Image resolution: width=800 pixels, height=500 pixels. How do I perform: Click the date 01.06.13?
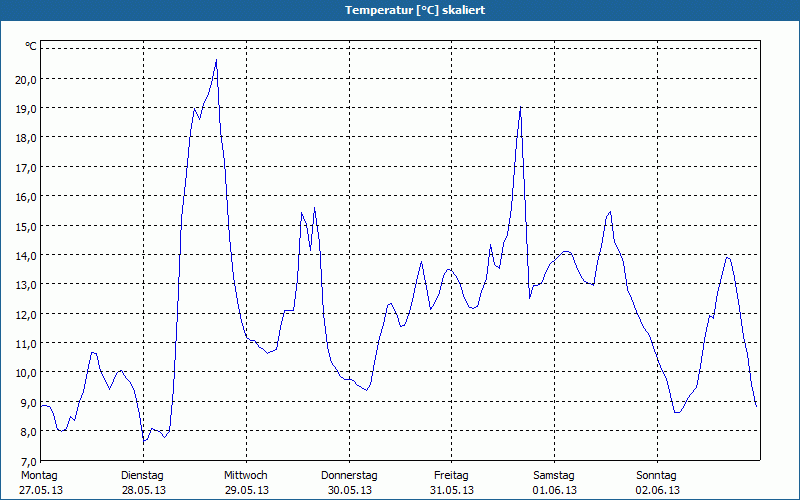[555, 490]
